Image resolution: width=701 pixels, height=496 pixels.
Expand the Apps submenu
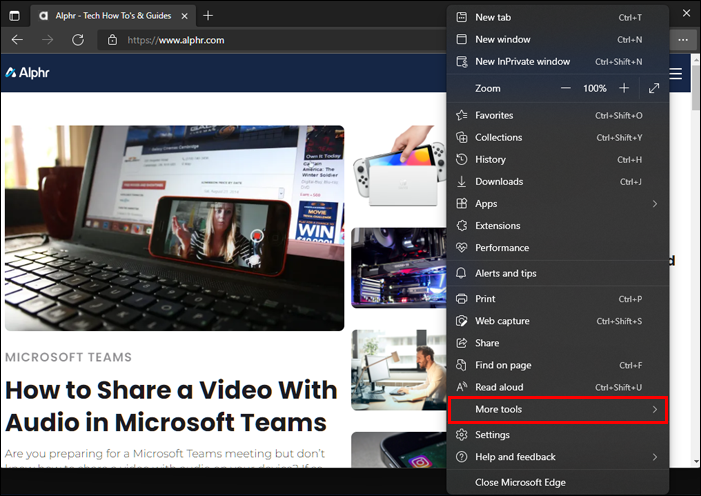(x=558, y=203)
